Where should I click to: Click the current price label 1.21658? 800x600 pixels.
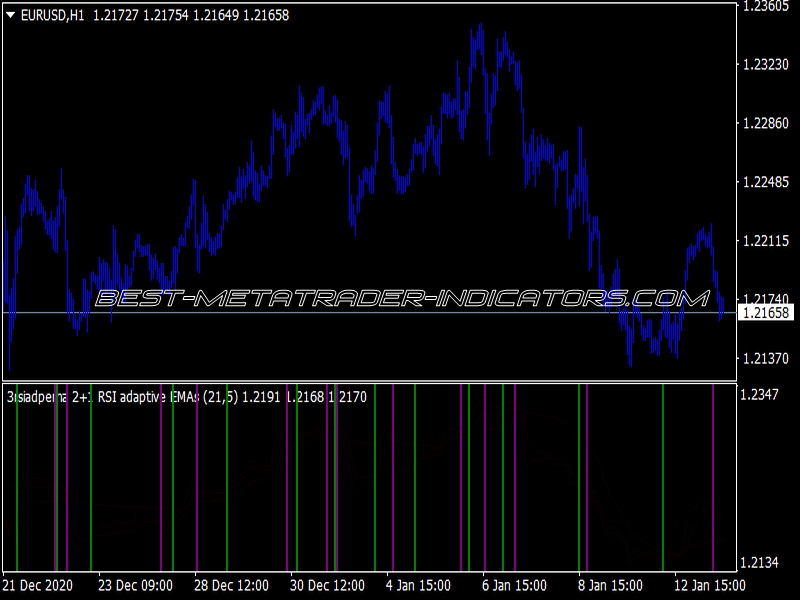pos(766,313)
